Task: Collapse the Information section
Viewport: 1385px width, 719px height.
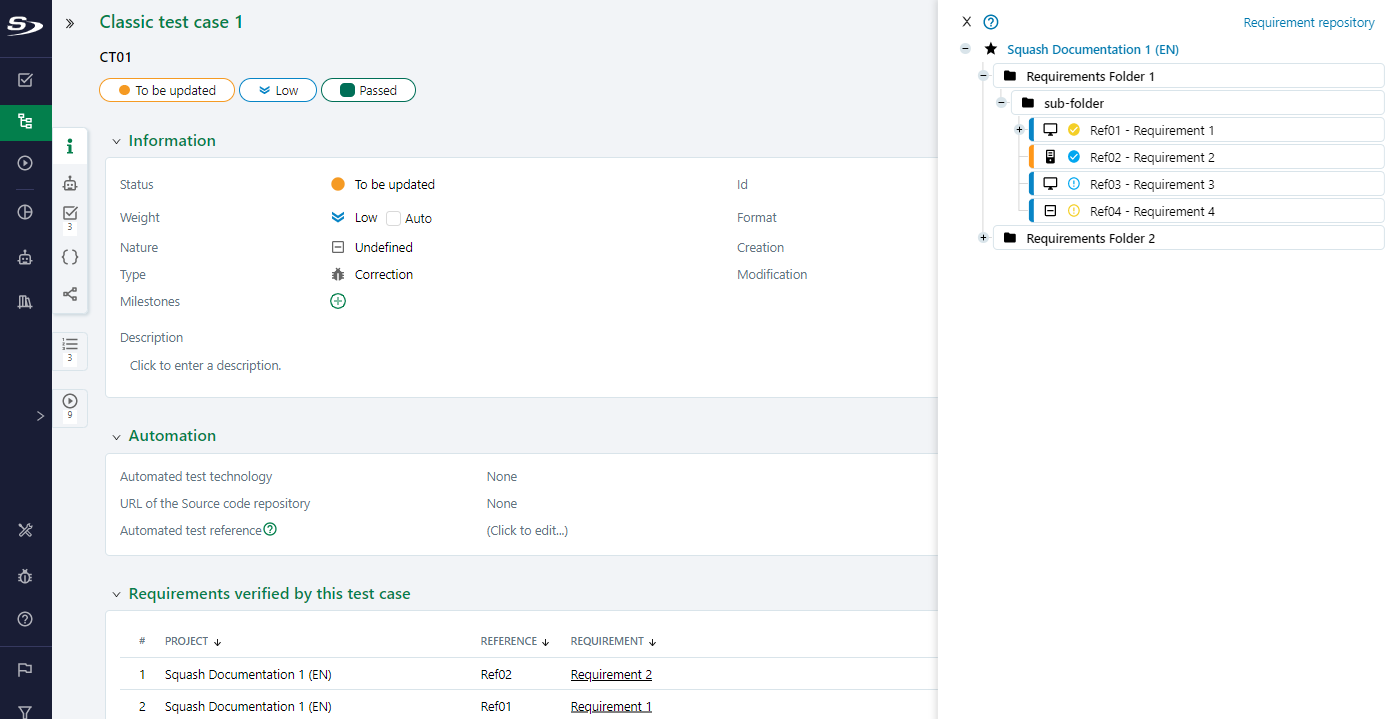Action: point(116,140)
